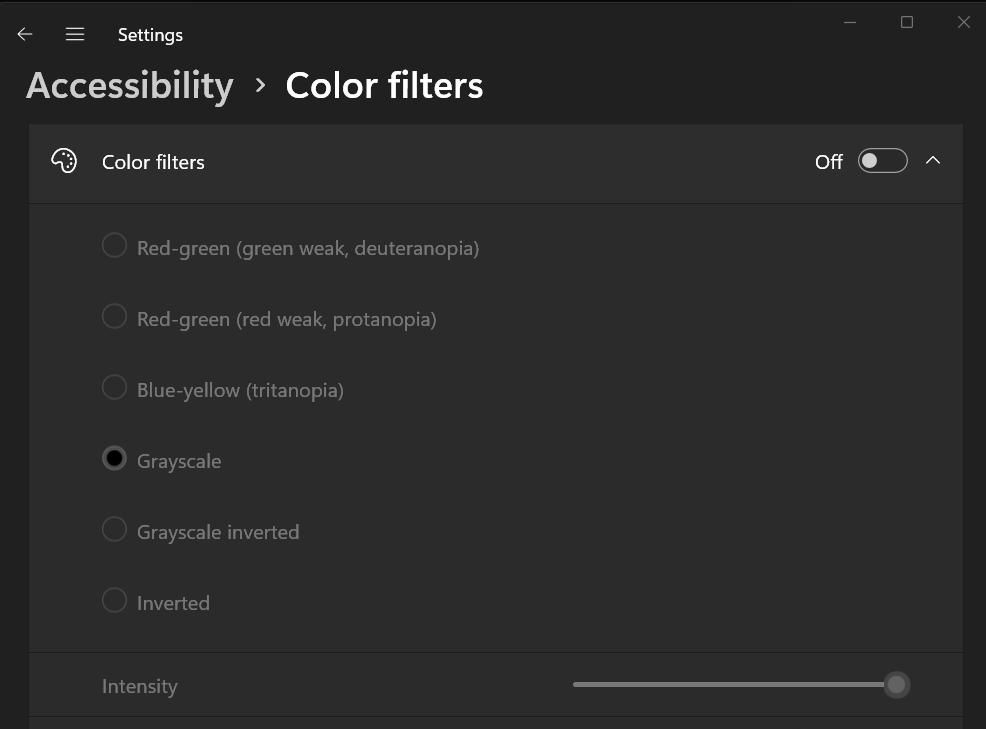Click the back arrow icon

(24, 33)
